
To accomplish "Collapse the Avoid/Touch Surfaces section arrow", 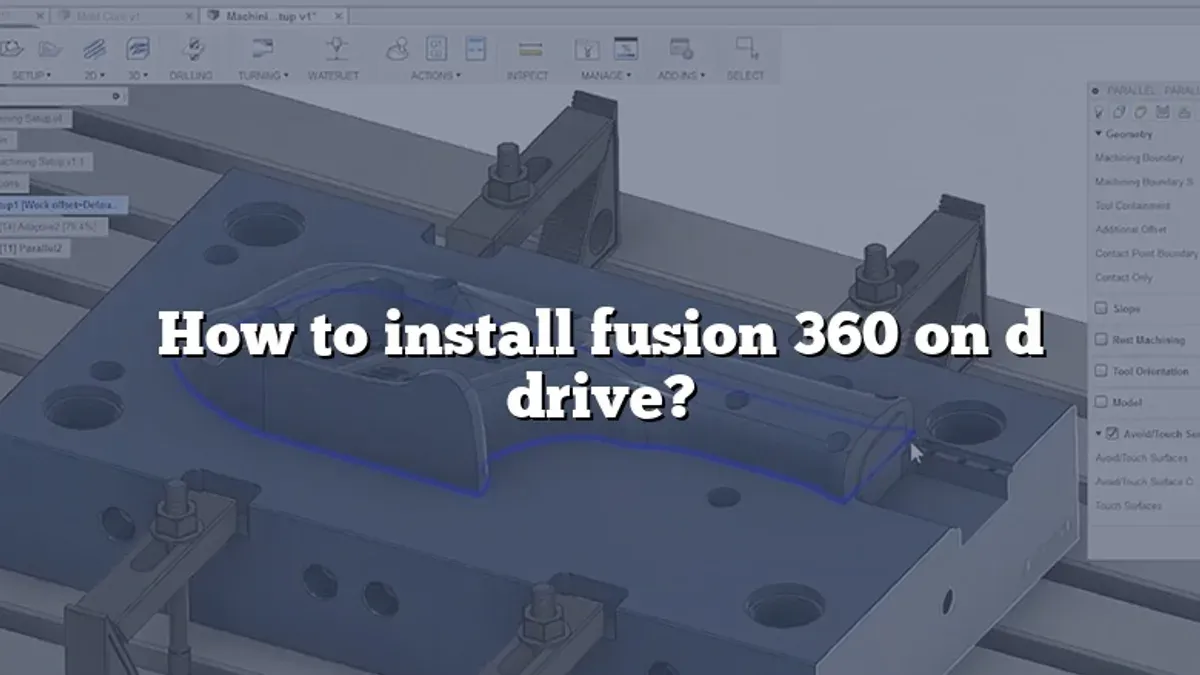I will 1099,434.
